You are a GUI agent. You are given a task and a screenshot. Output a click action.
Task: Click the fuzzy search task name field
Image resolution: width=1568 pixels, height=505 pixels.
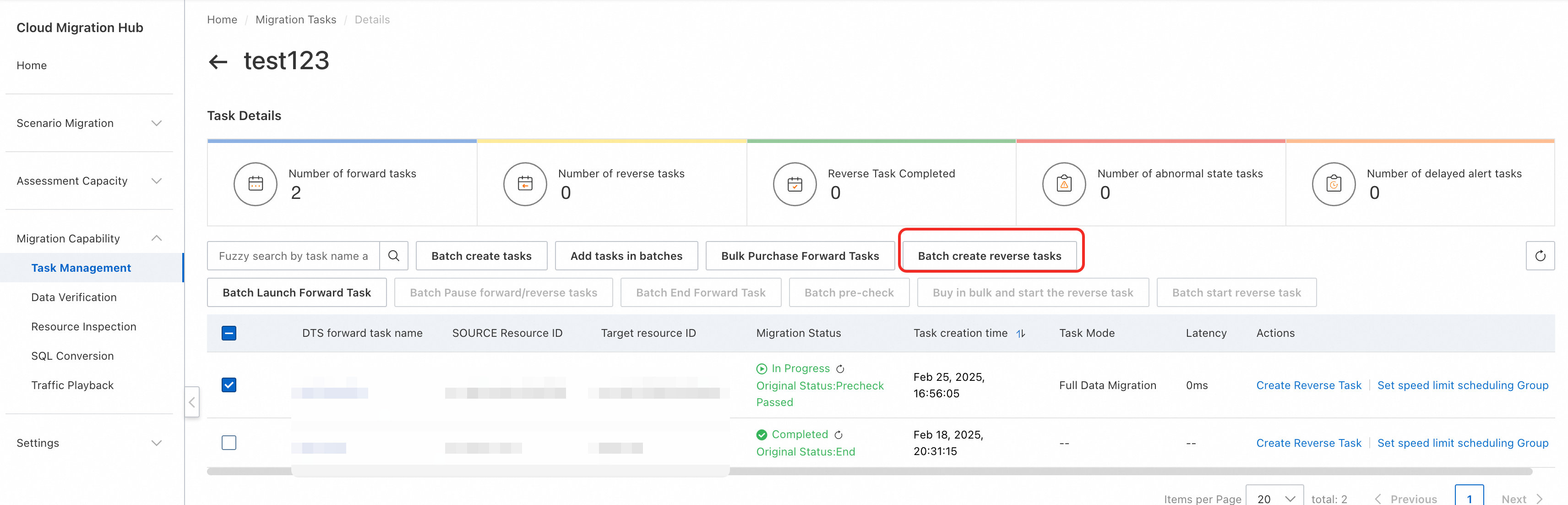[x=294, y=256]
